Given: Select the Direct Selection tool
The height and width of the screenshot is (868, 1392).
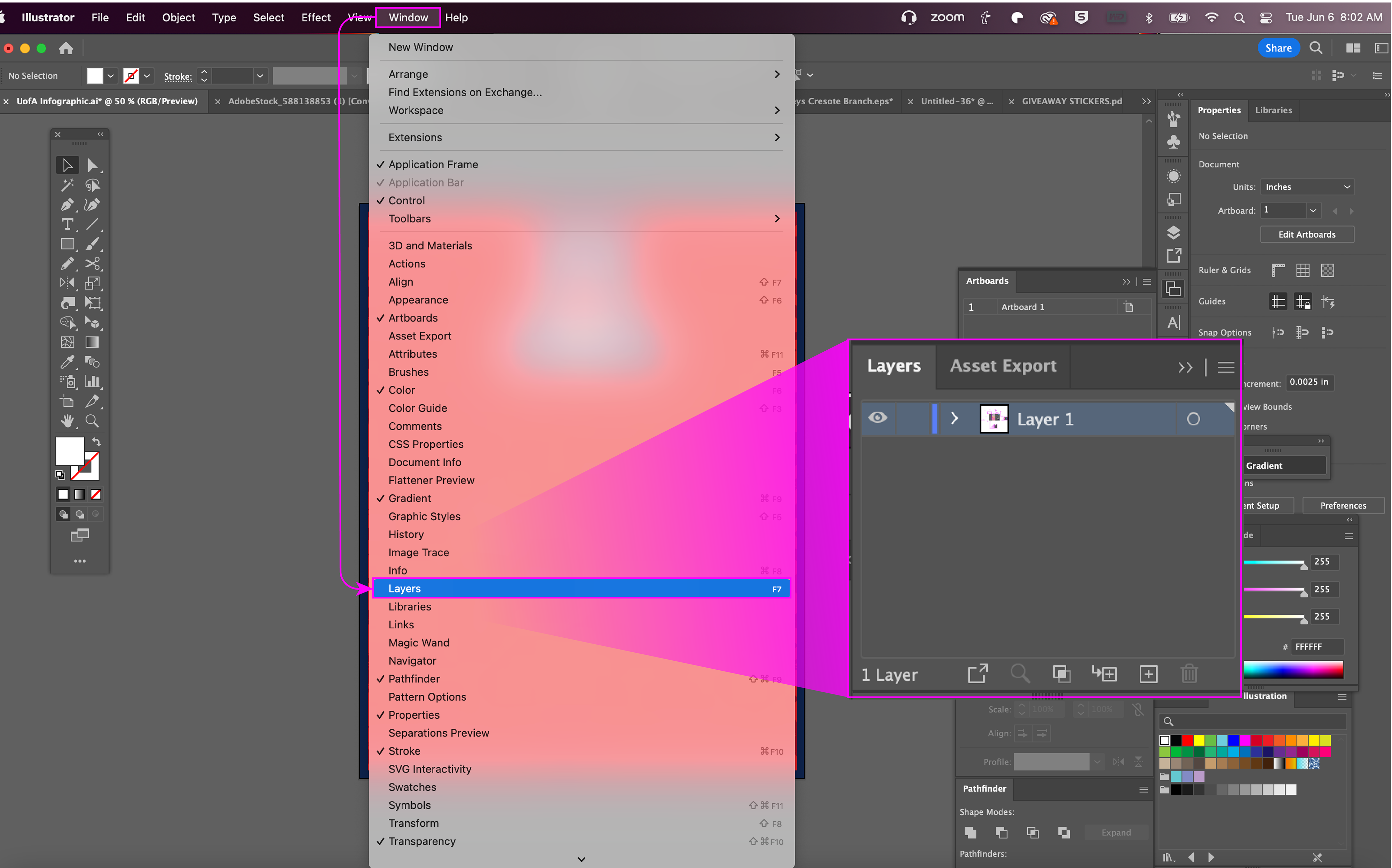Looking at the screenshot, I should (x=92, y=165).
